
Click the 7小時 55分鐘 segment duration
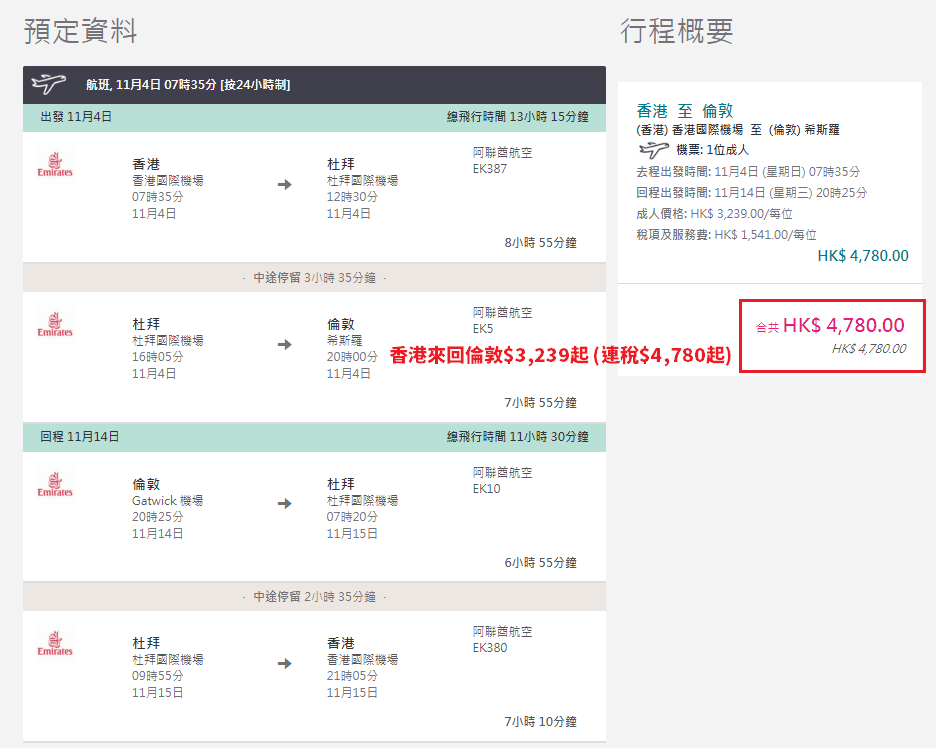pos(540,402)
